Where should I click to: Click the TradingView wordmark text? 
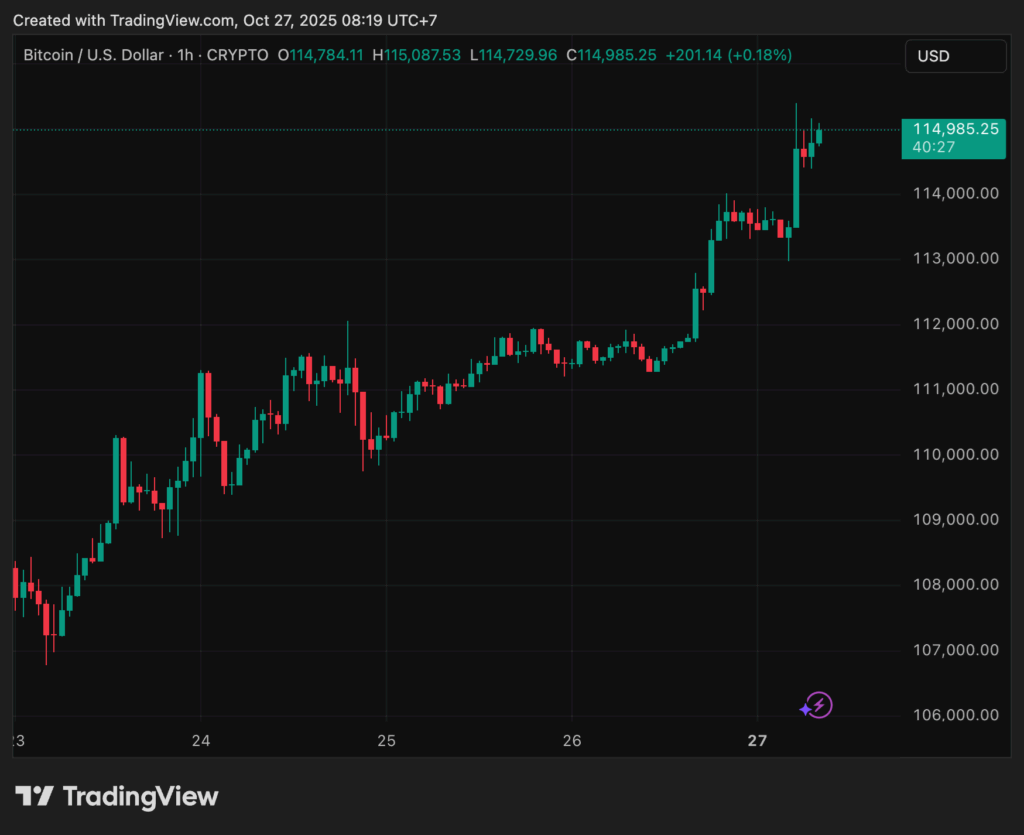point(140,796)
